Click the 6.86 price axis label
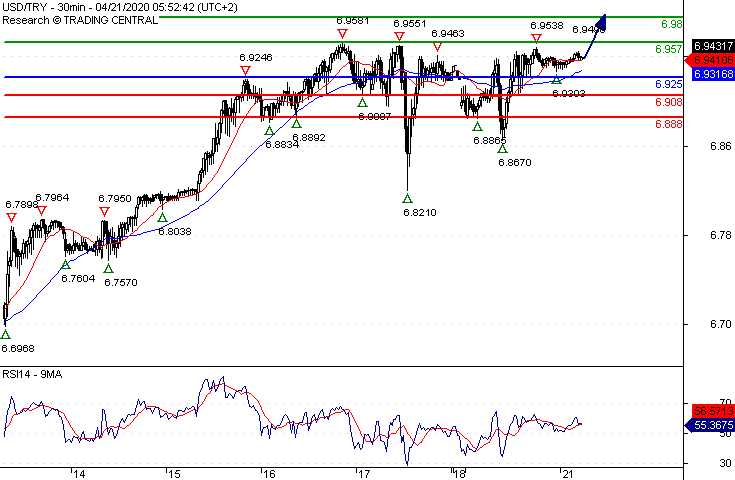Image resolution: width=735 pixels, height=480 pixels. pos(720,146)
